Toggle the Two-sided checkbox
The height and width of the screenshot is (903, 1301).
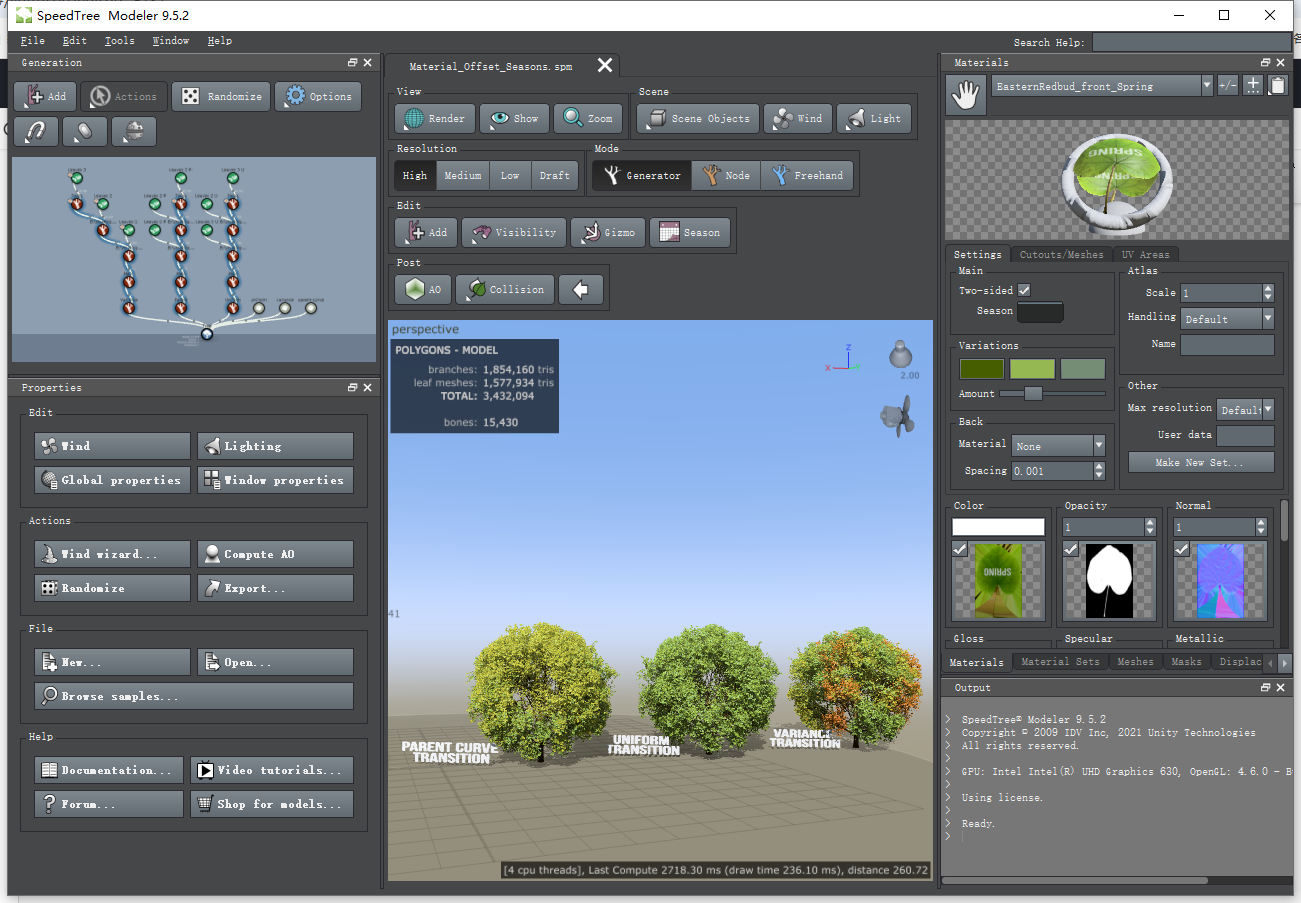[x=1024, y=290]
